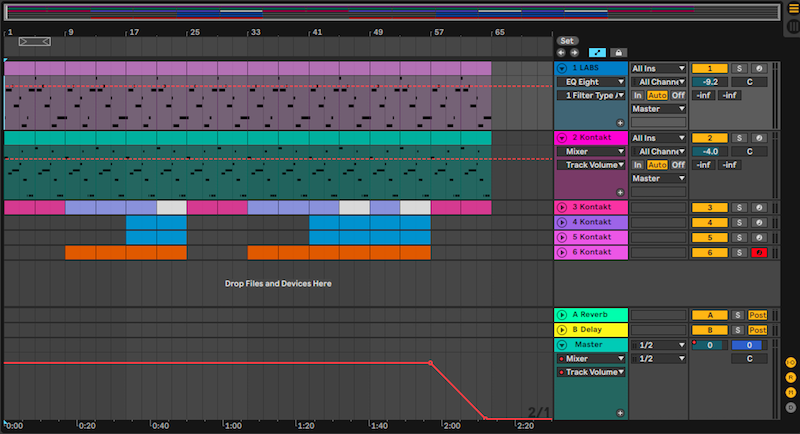Open All Ins input dropdown on 2 Kontakt
This screenshot has width=800, height=434.
(658, 138)
